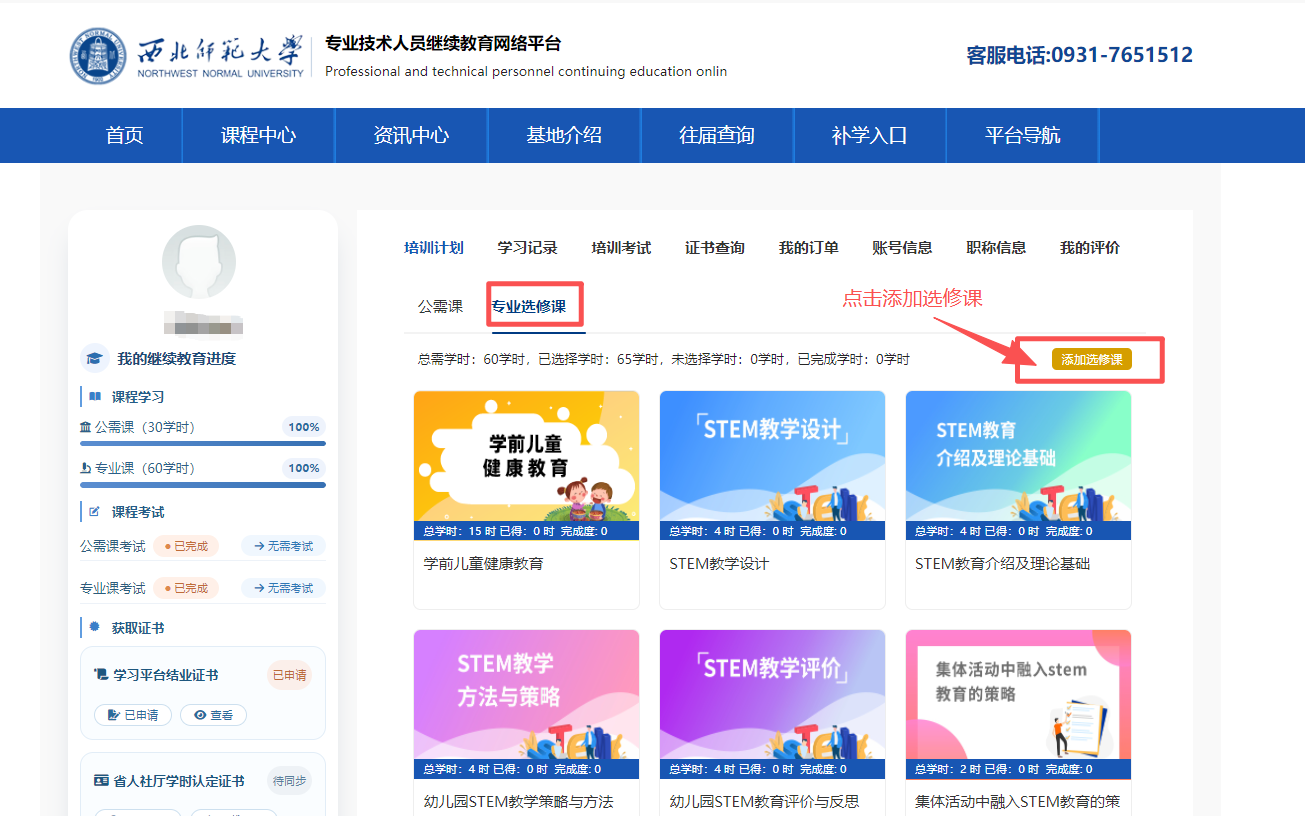The image size is (1305, 816).
Task: Click the user avatar picture
Action: pyautogui.click(x=199, y=262)
